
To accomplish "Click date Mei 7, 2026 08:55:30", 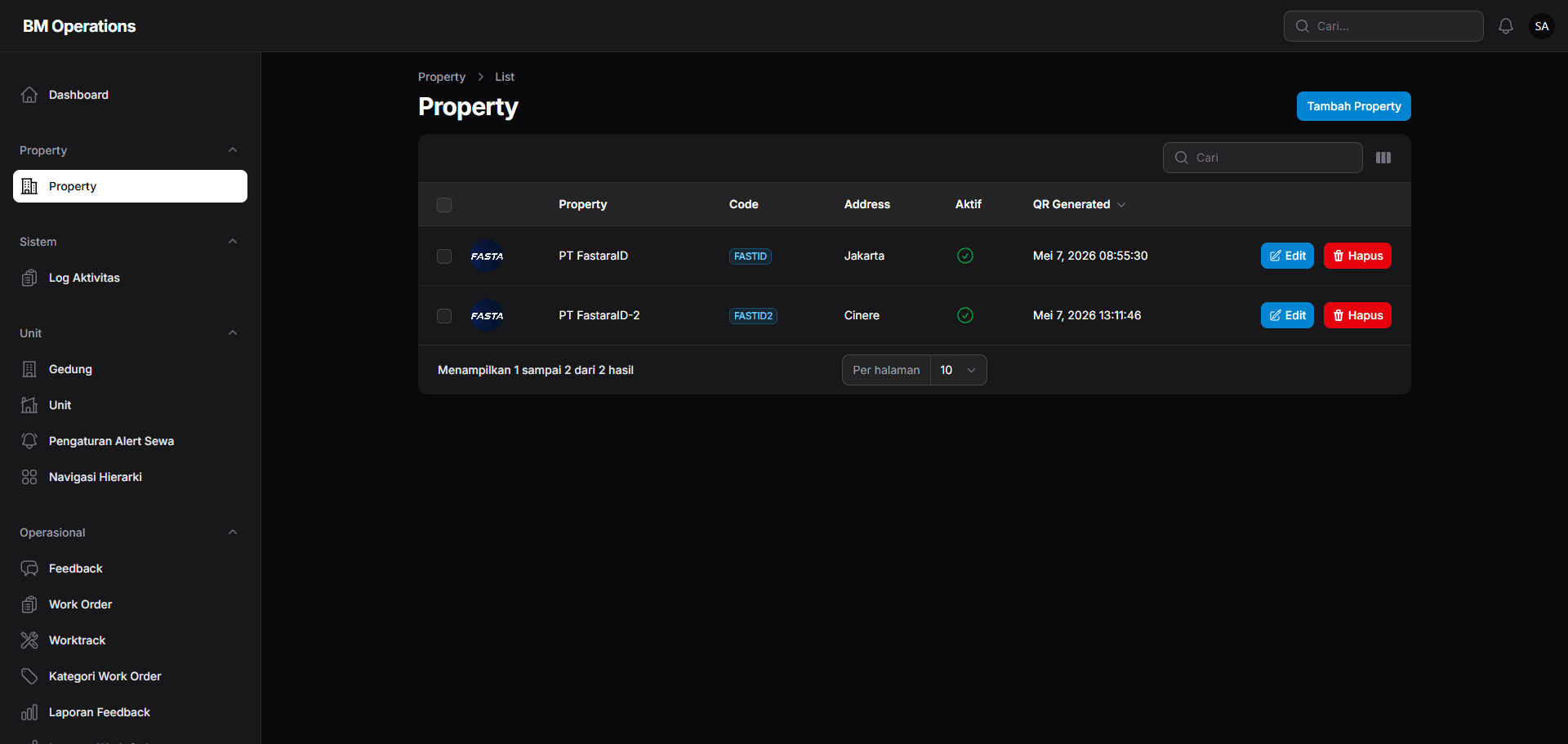I will [1090, 256].
